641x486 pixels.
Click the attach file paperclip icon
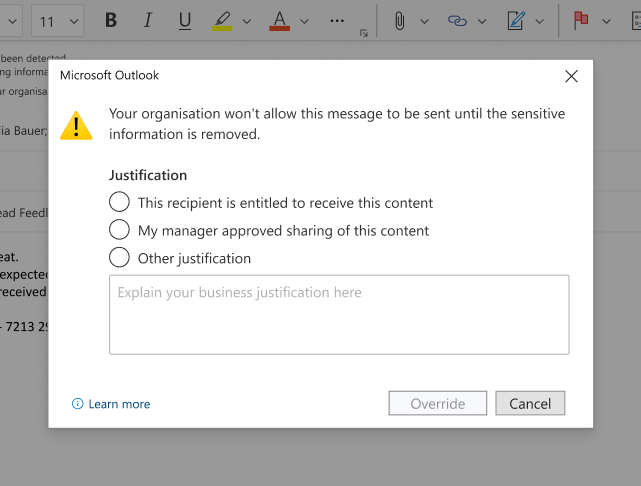click(x=400, y=21)
